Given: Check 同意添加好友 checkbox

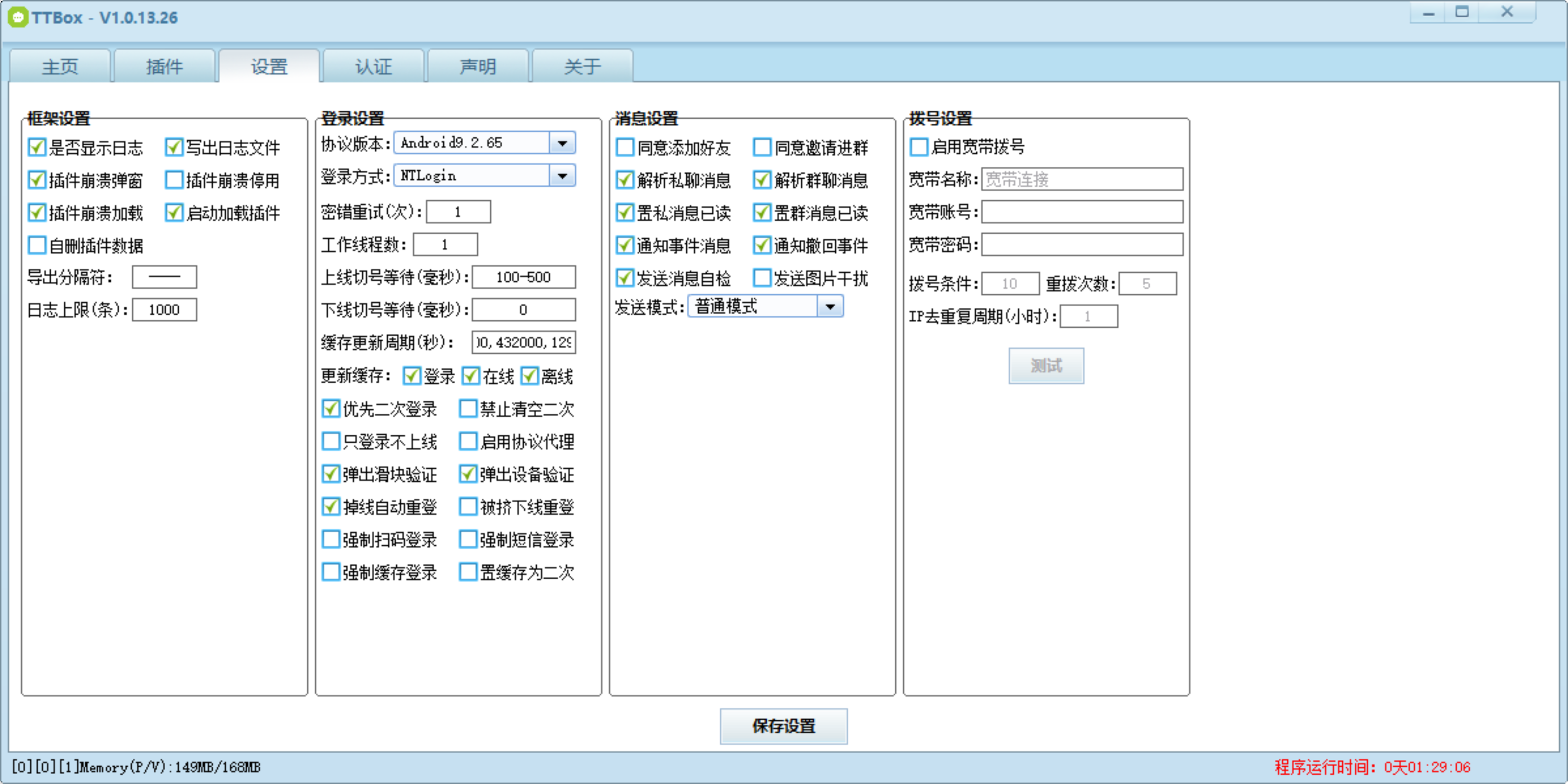Looking at the screenshot, I should point(625,147).
